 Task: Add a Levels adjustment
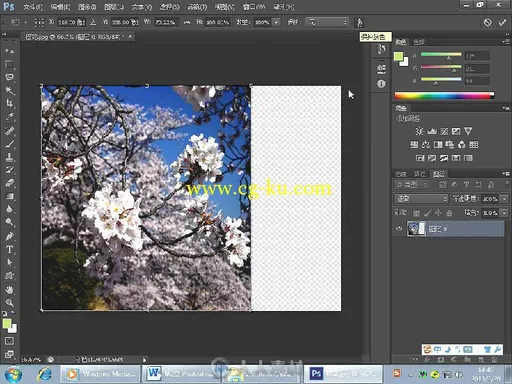432,131
